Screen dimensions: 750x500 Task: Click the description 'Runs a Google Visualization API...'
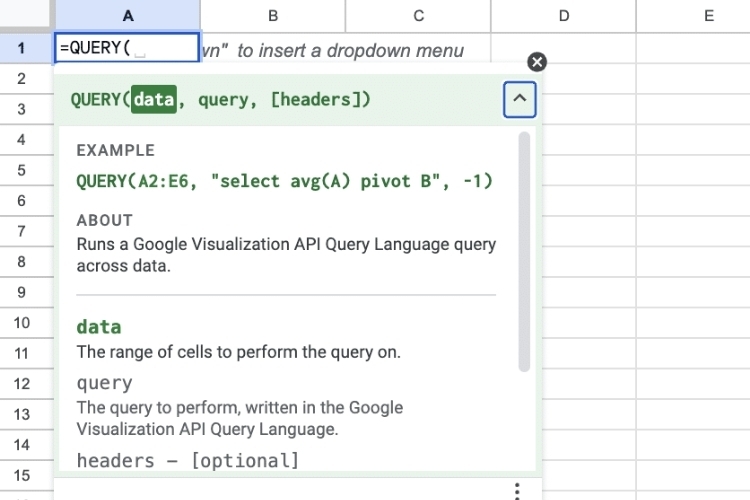(x=286, y=255)
